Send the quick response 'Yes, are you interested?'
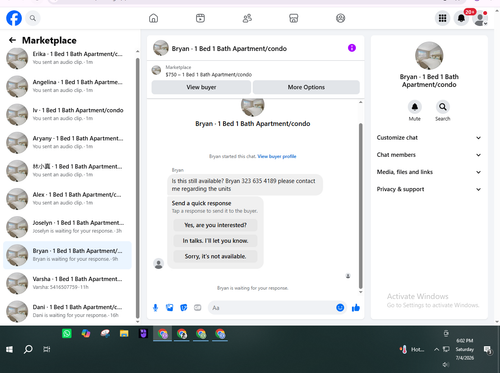500x373 pixels. (x=215, y=225)
